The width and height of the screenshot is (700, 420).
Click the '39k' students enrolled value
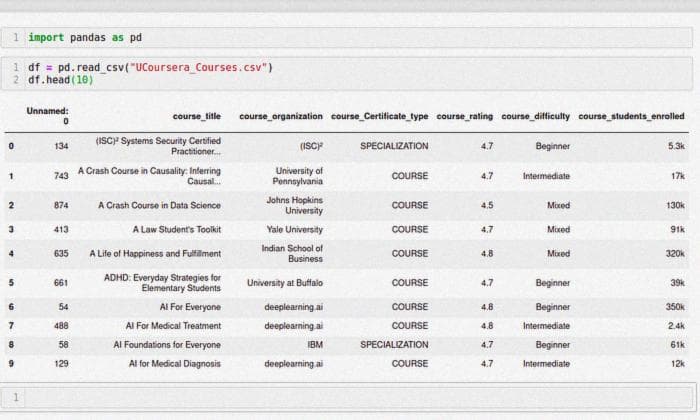[x=678, y=283]
